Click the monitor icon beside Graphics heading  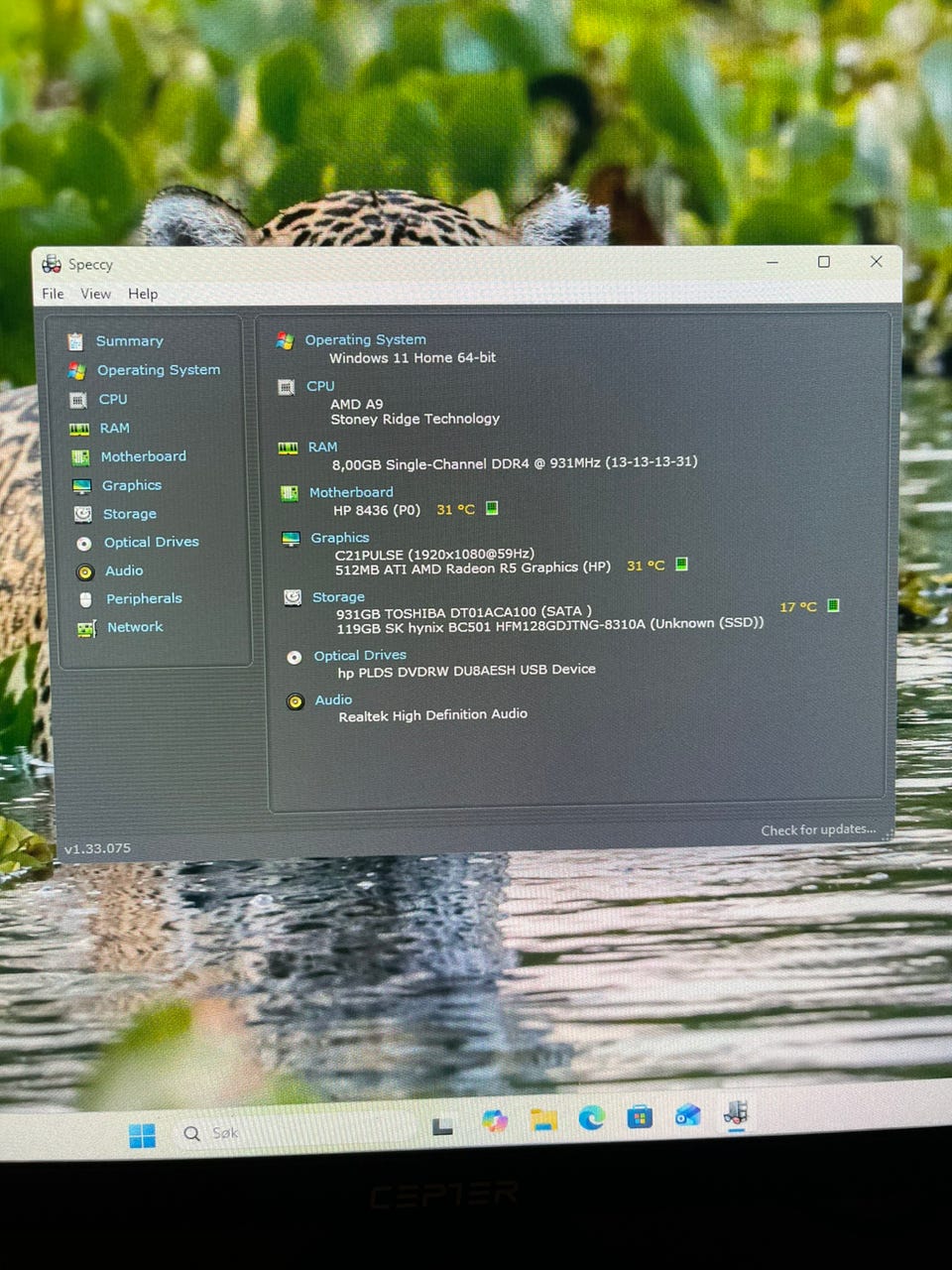pos(291,539)
